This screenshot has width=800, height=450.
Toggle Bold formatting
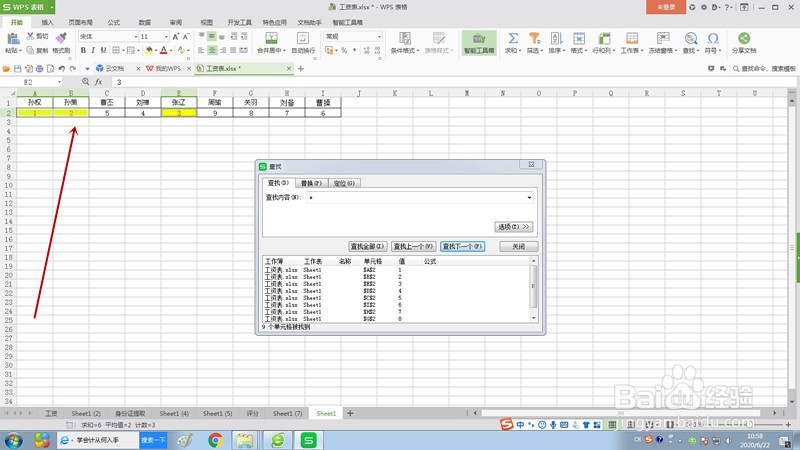click(x=83, y=50)
